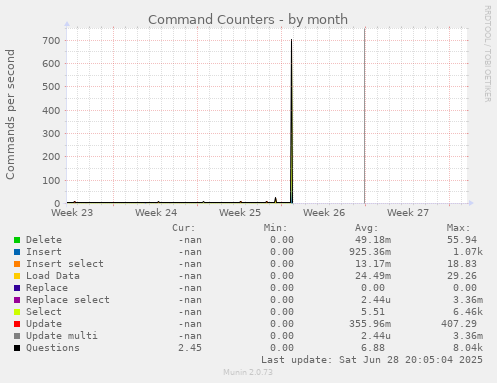Click the Questions current value 2.45
The image size is (497, 383).
coord(190,348)
